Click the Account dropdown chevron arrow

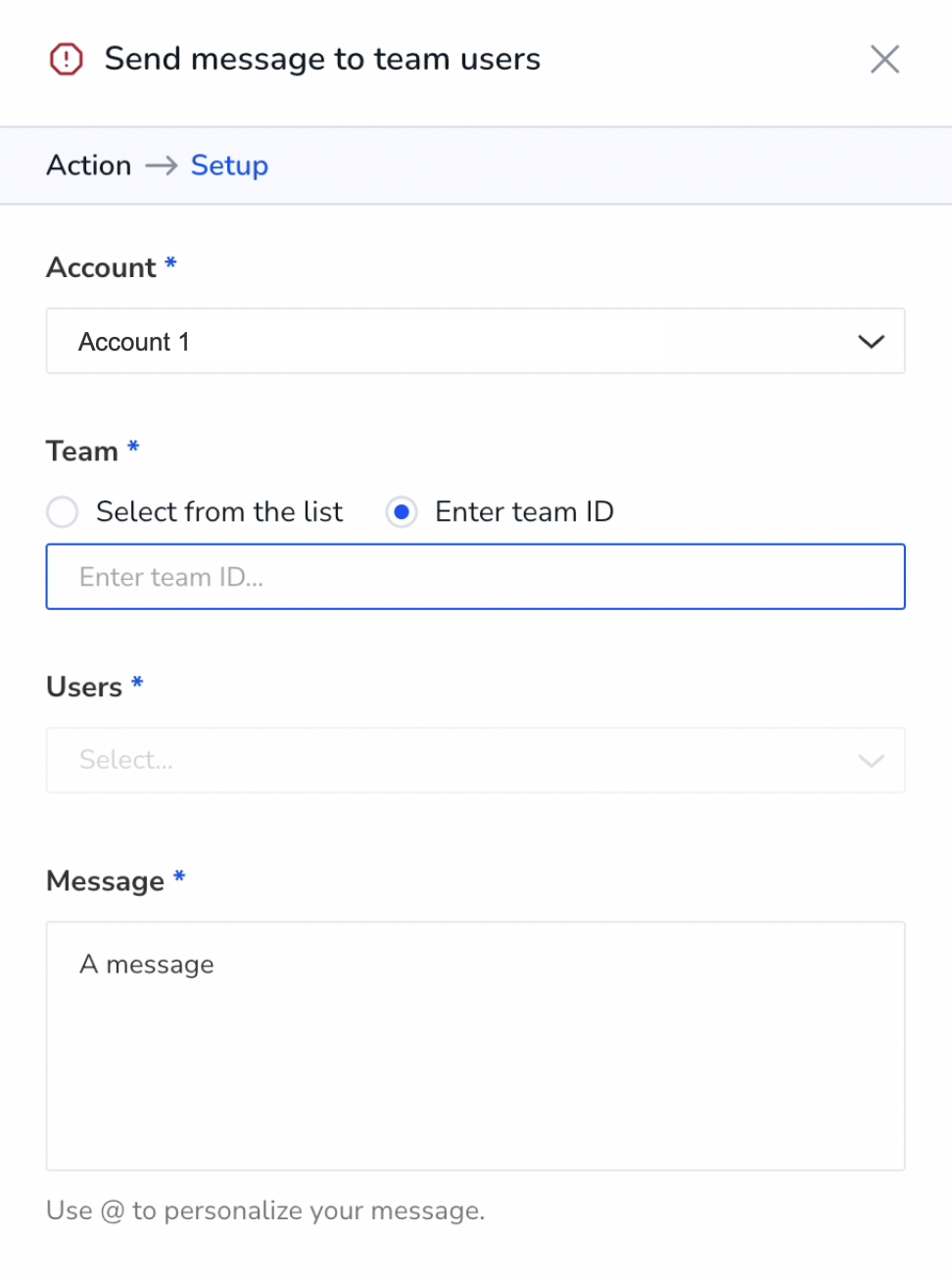coord(871,342)
